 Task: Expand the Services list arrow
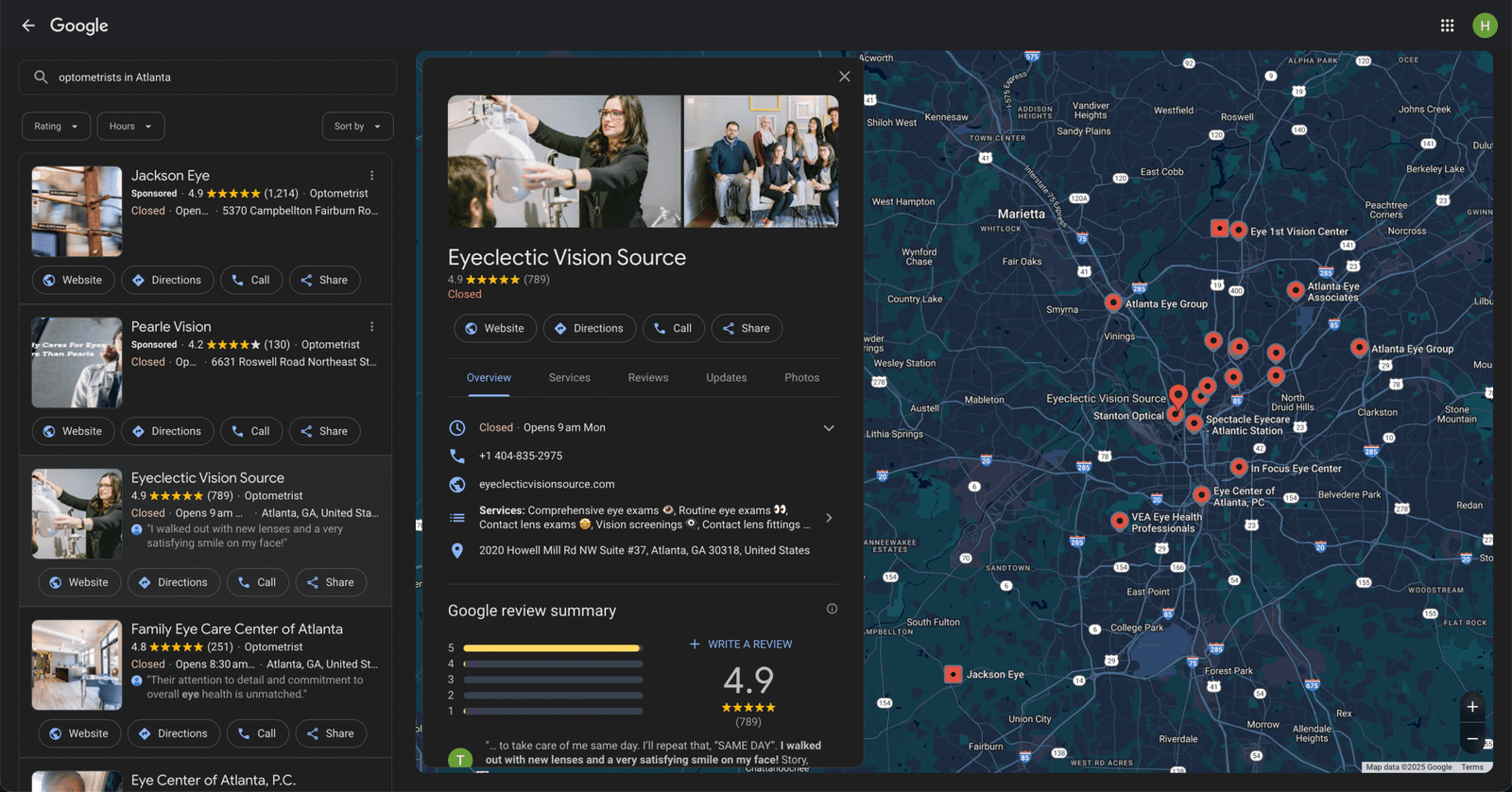click(x=829, y=518)
